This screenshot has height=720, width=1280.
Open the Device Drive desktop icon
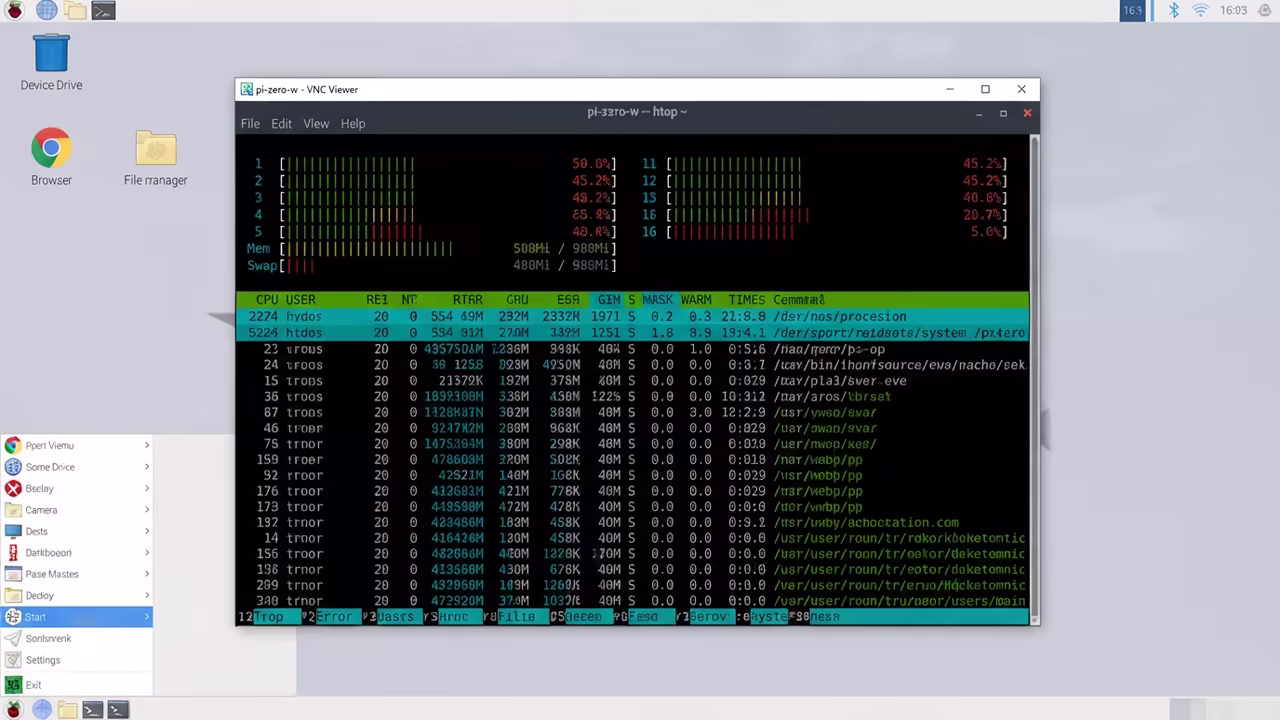click(51, 62)
